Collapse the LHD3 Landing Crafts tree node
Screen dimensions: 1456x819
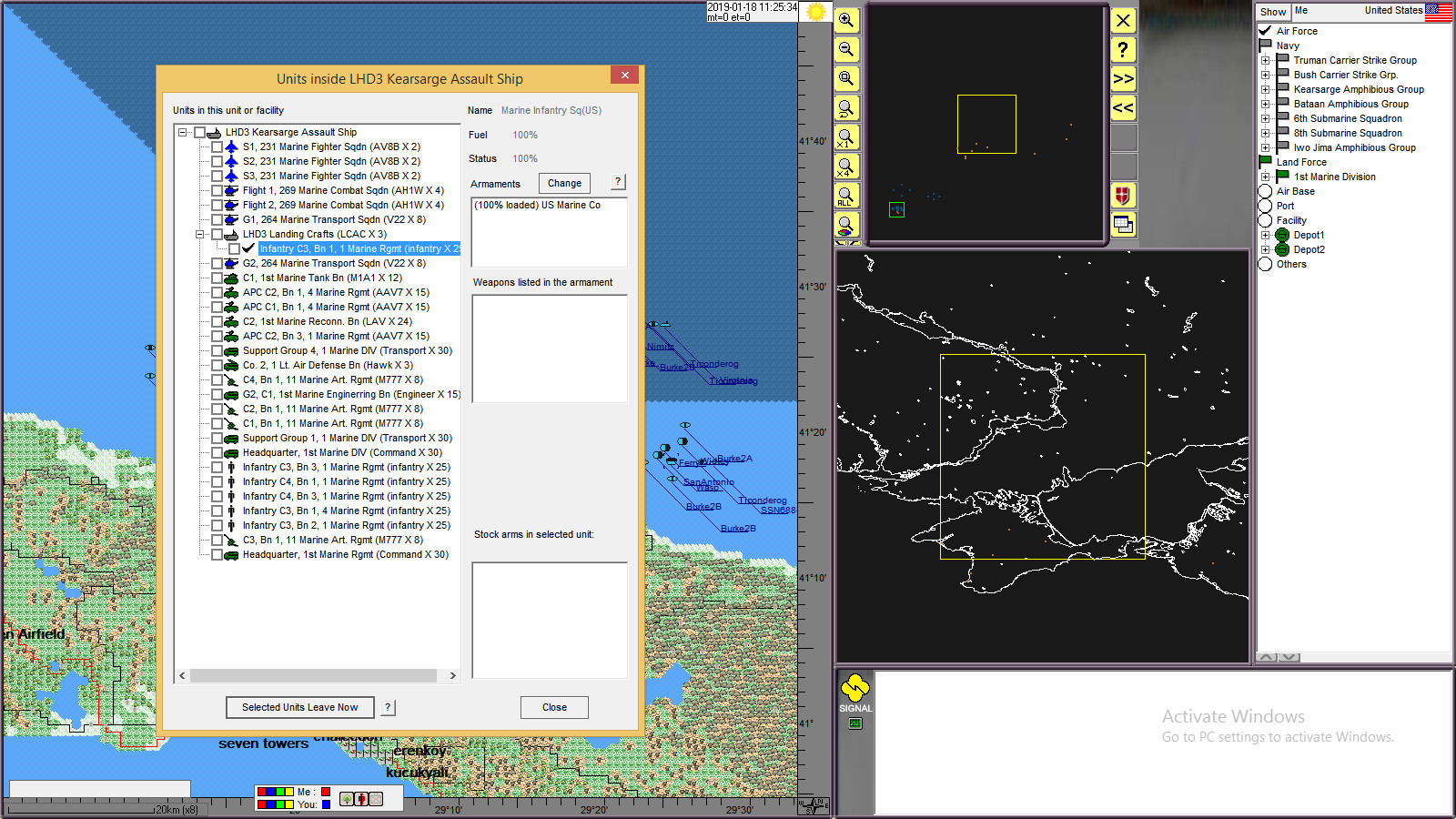200,234
